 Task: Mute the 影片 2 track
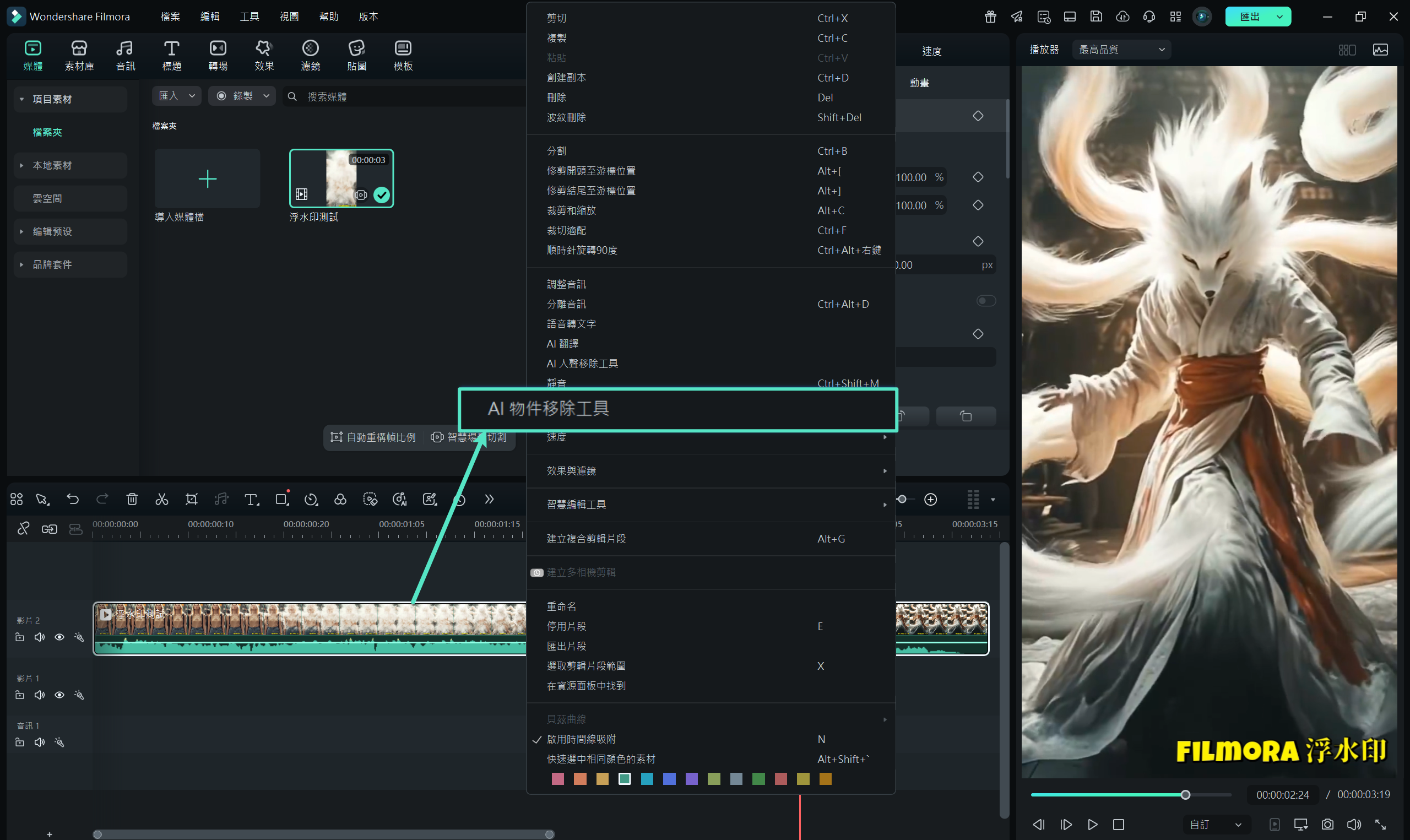click(x=39, y=637)
